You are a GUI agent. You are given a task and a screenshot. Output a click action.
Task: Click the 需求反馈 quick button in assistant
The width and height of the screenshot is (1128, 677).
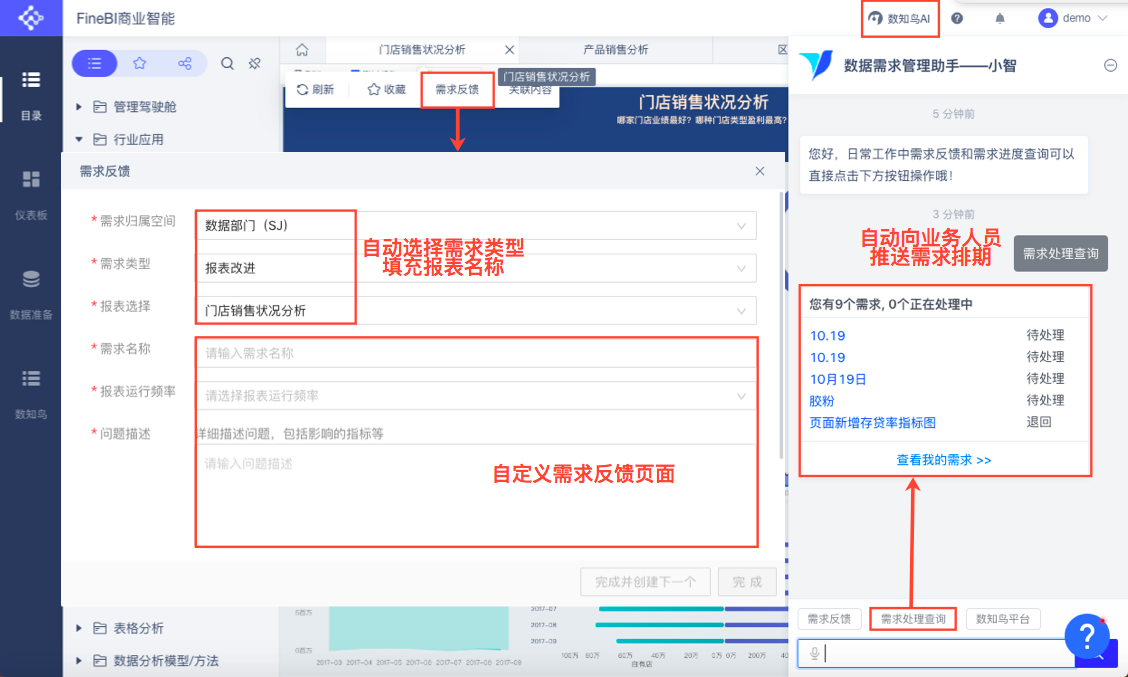click(829, 619)
